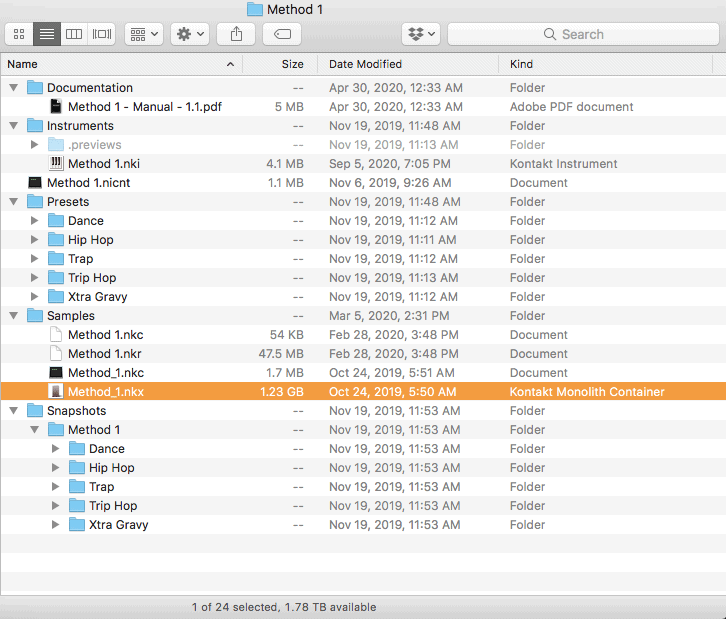Select the 'Method 1.nki' filename

[x=104, y=163]
